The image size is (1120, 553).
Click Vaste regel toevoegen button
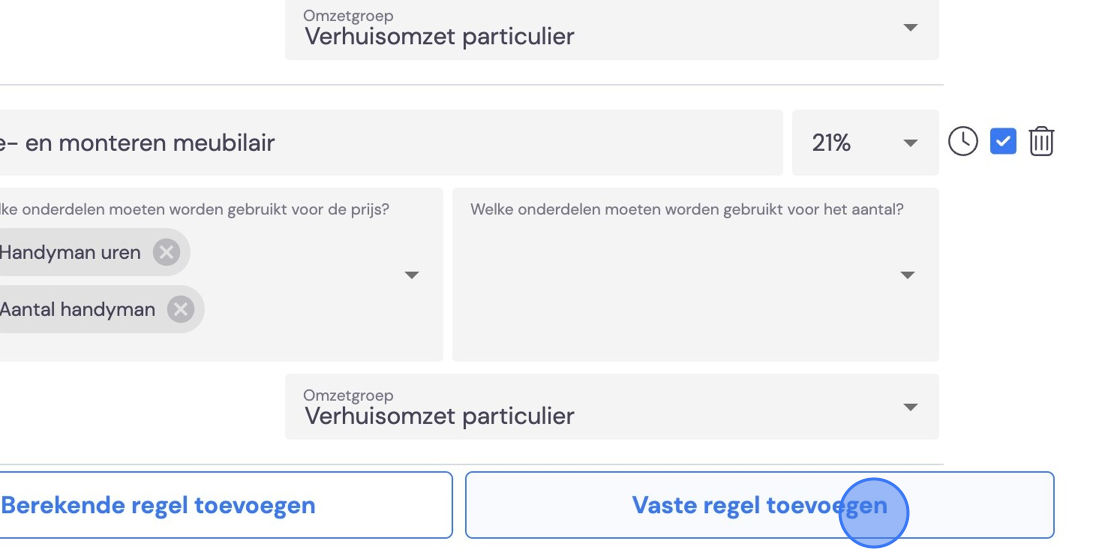click(759, 505)
